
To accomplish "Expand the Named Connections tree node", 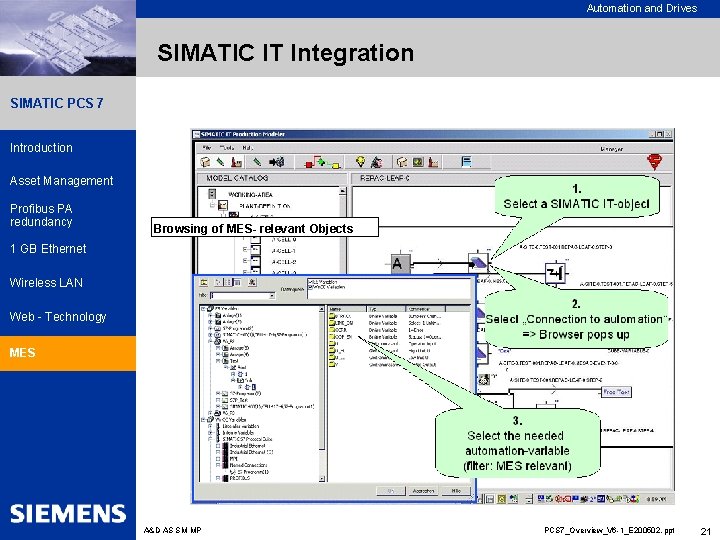I will point(218,465).
